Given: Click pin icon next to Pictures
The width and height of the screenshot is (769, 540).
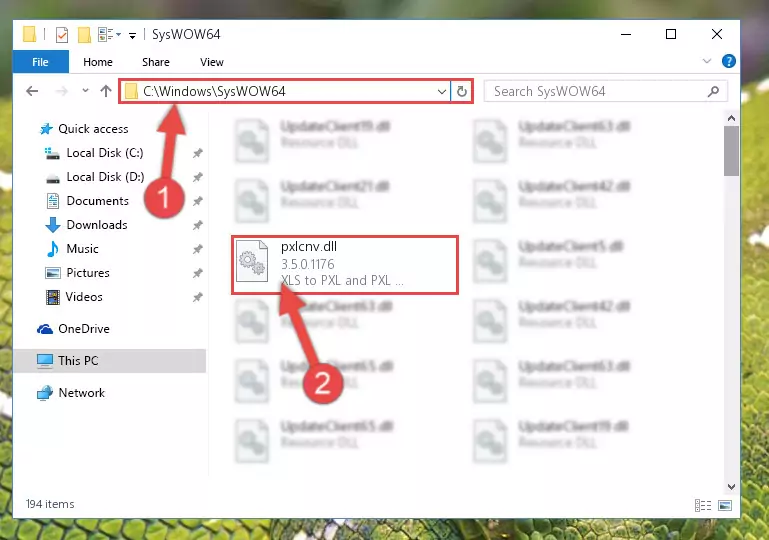Looking at the screenshot, I should coord(198,273).
